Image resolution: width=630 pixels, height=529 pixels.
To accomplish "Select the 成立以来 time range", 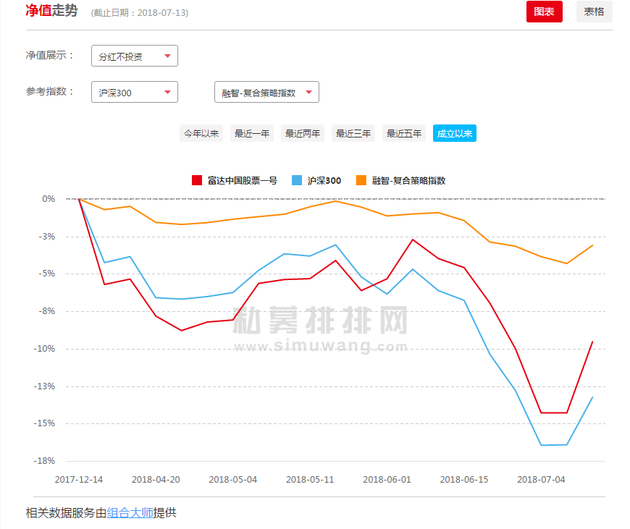I will coord(455,133).
